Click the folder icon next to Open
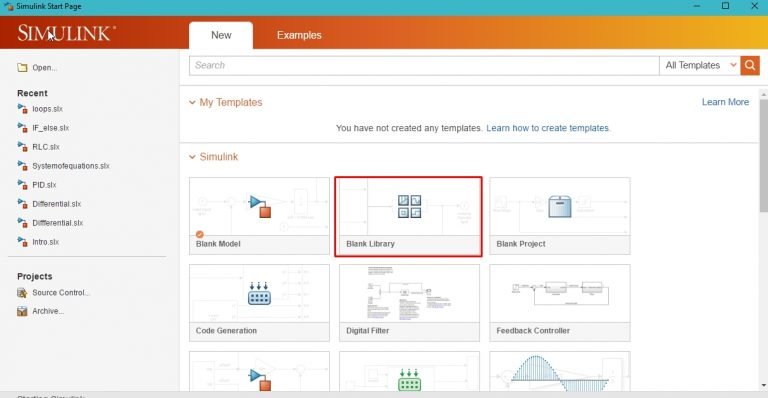The width and height of the screenshot is (768, 398). pos(22,68)
